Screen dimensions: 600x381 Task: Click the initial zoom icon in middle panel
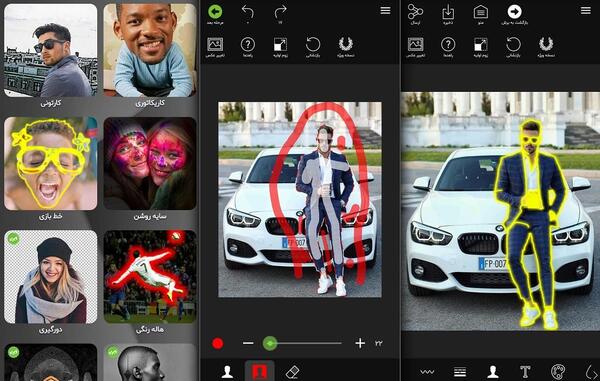click(280, 44)
